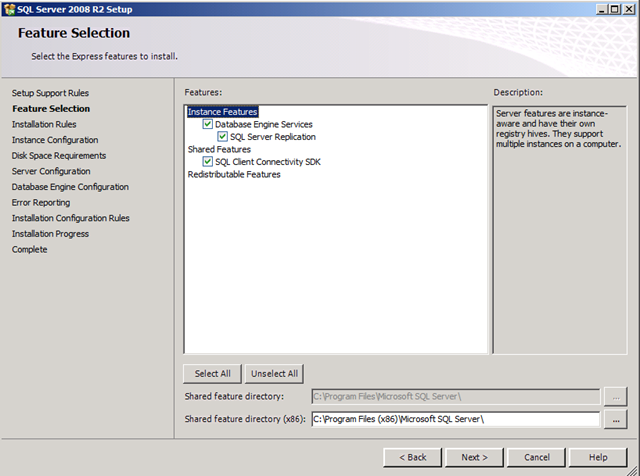640x476 pixels.
Task: Click the Select All button
Action: [x=212, y=374]
